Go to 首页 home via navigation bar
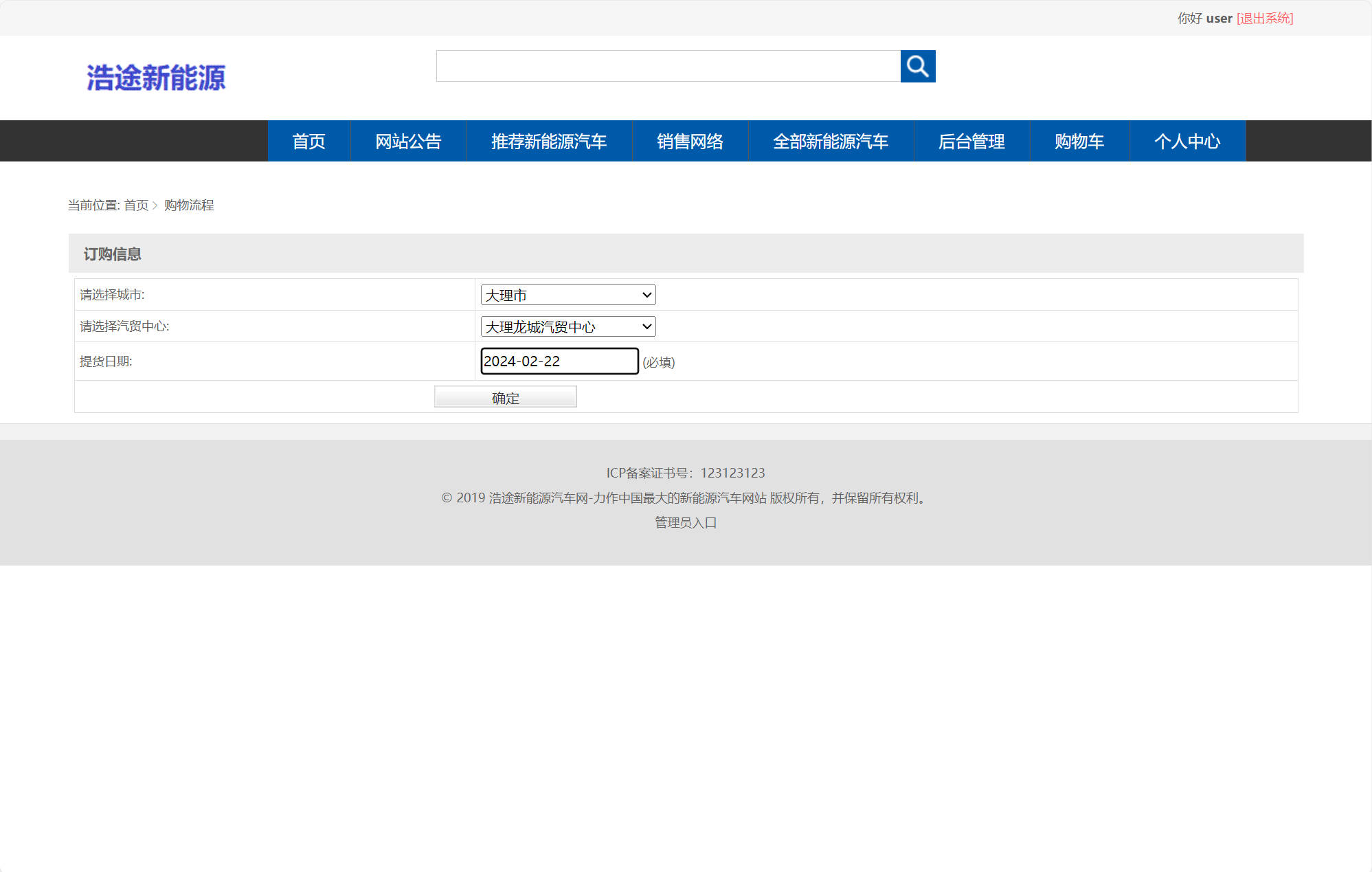 coord(309,141)
